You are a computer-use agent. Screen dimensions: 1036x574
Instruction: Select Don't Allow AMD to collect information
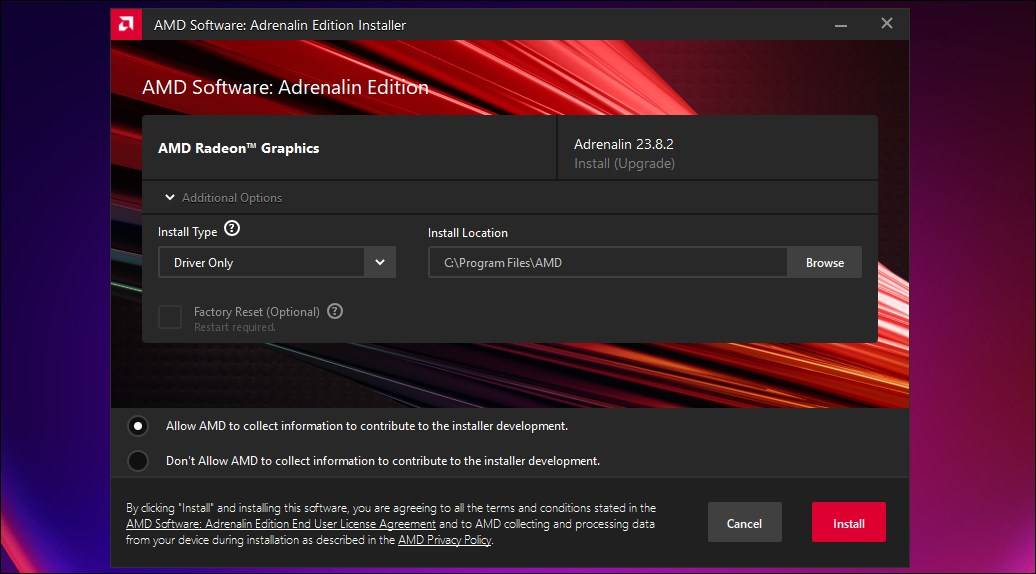137,460
